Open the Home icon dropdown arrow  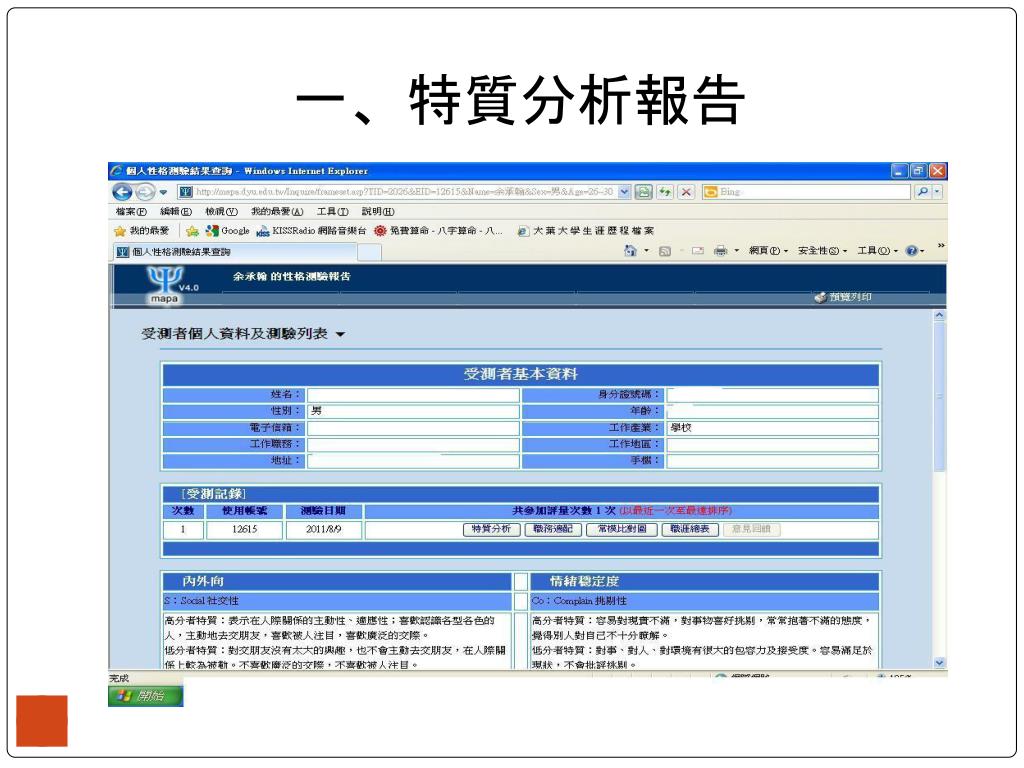click(x=647, y=251)
